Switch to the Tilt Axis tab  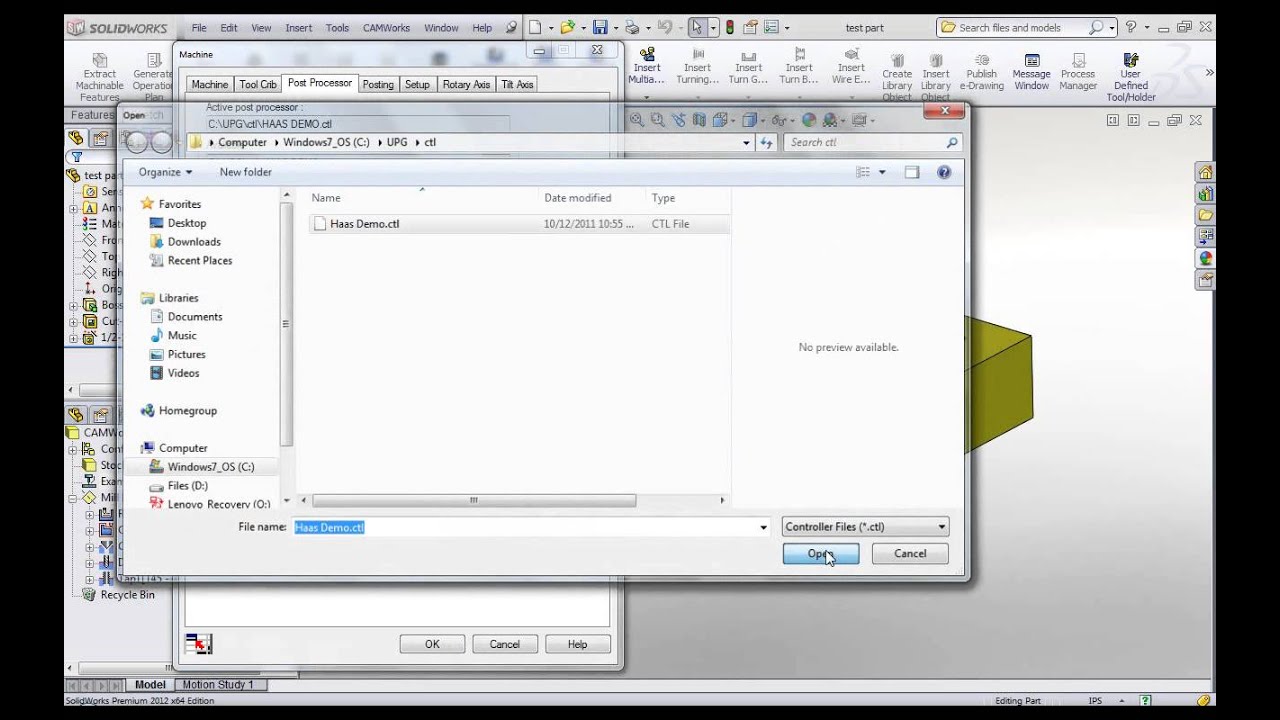[x=517, y=85]
